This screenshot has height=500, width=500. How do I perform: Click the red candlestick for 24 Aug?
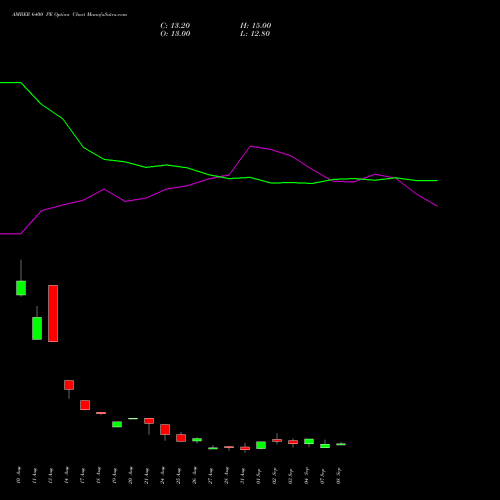pyautogui.click(x=165, y=430)
